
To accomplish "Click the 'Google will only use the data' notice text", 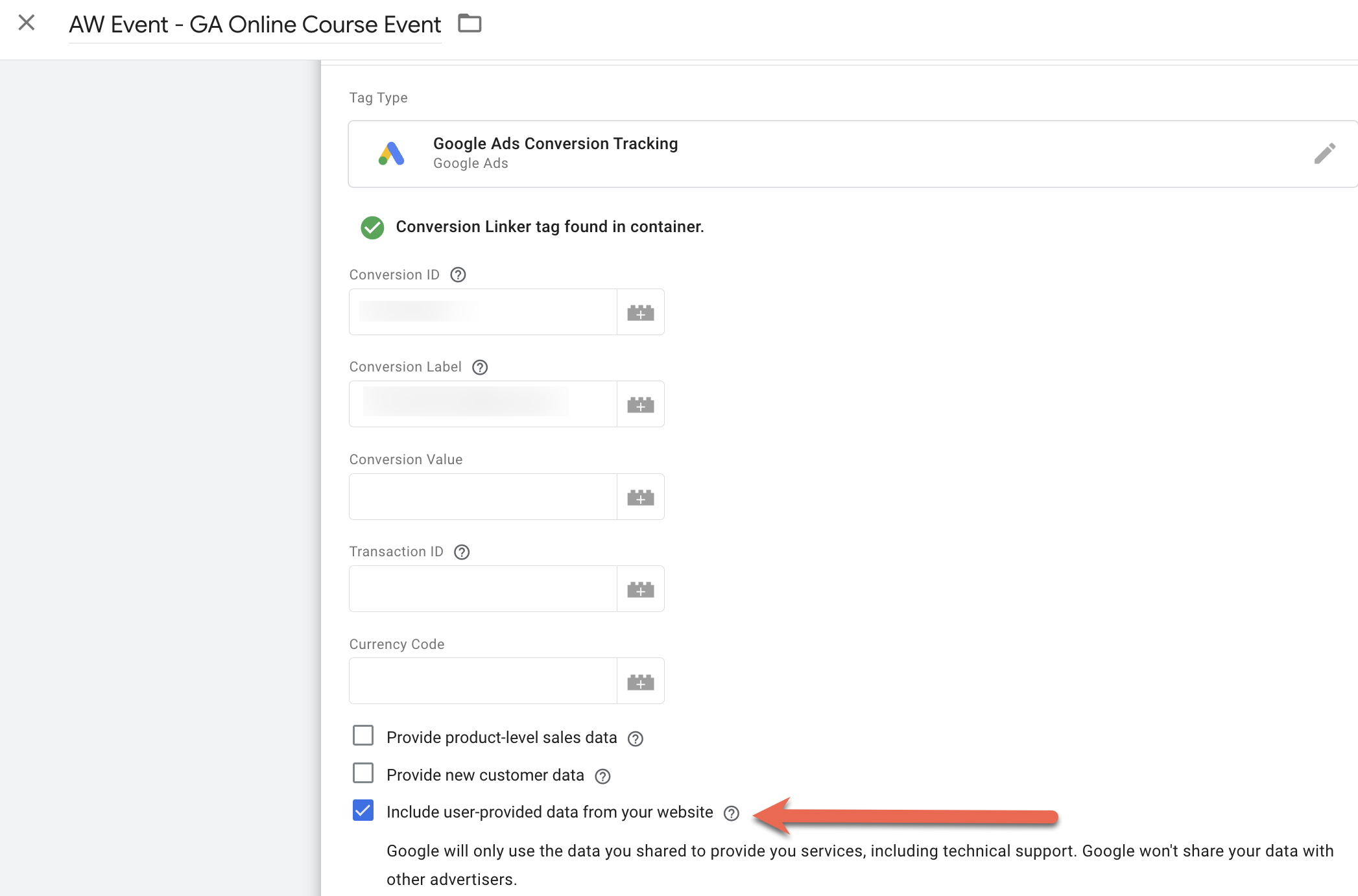I will tap(860, 865).
